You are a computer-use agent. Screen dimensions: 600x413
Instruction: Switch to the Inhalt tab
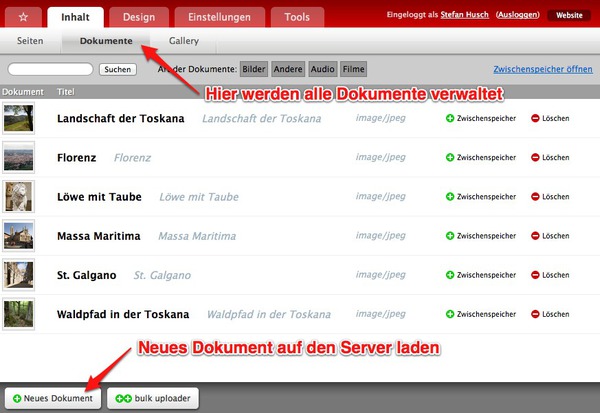pyautogui.click(x=75, y=17)
